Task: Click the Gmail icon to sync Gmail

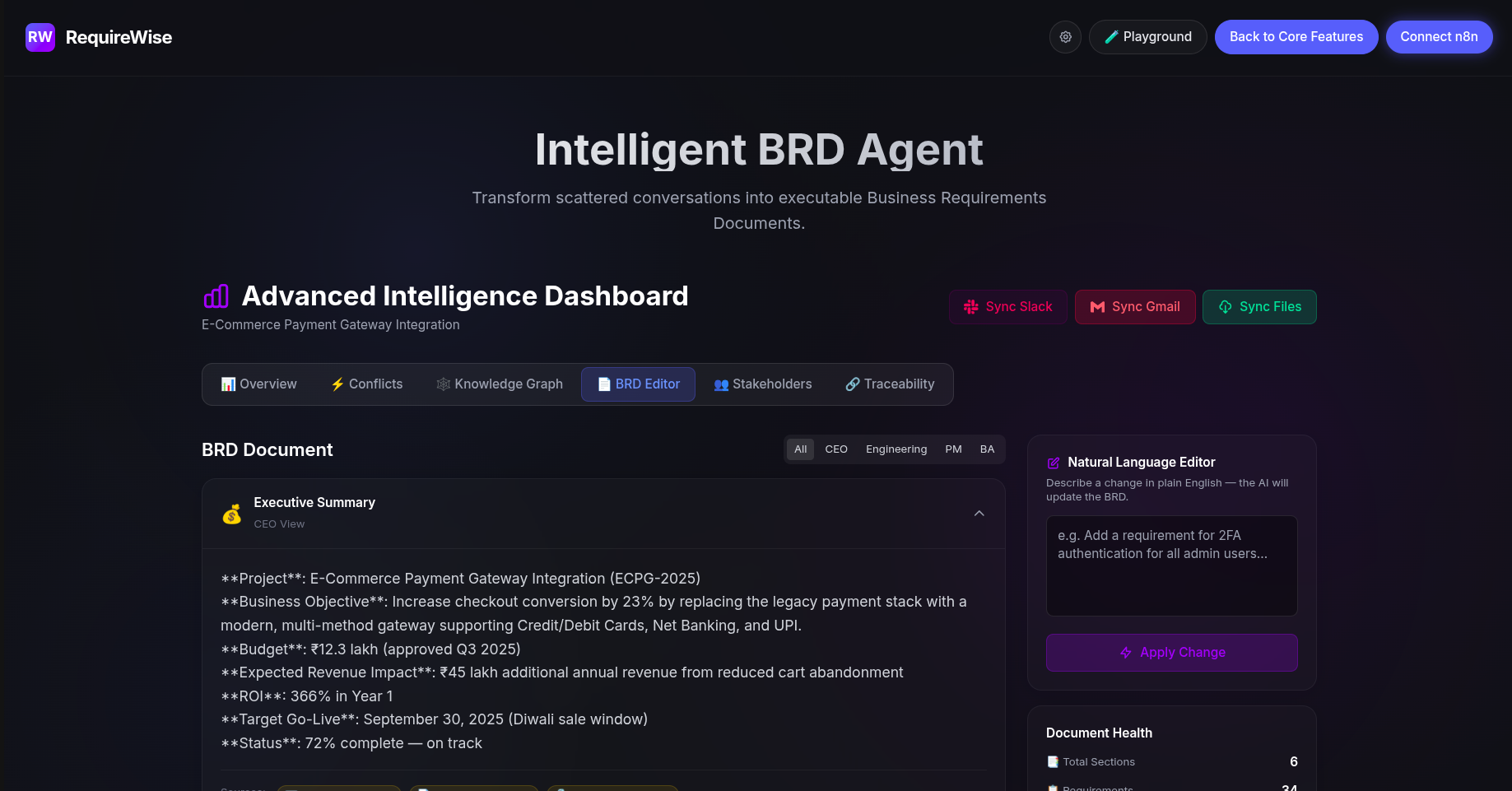Action: click(x=1097, y=307)
